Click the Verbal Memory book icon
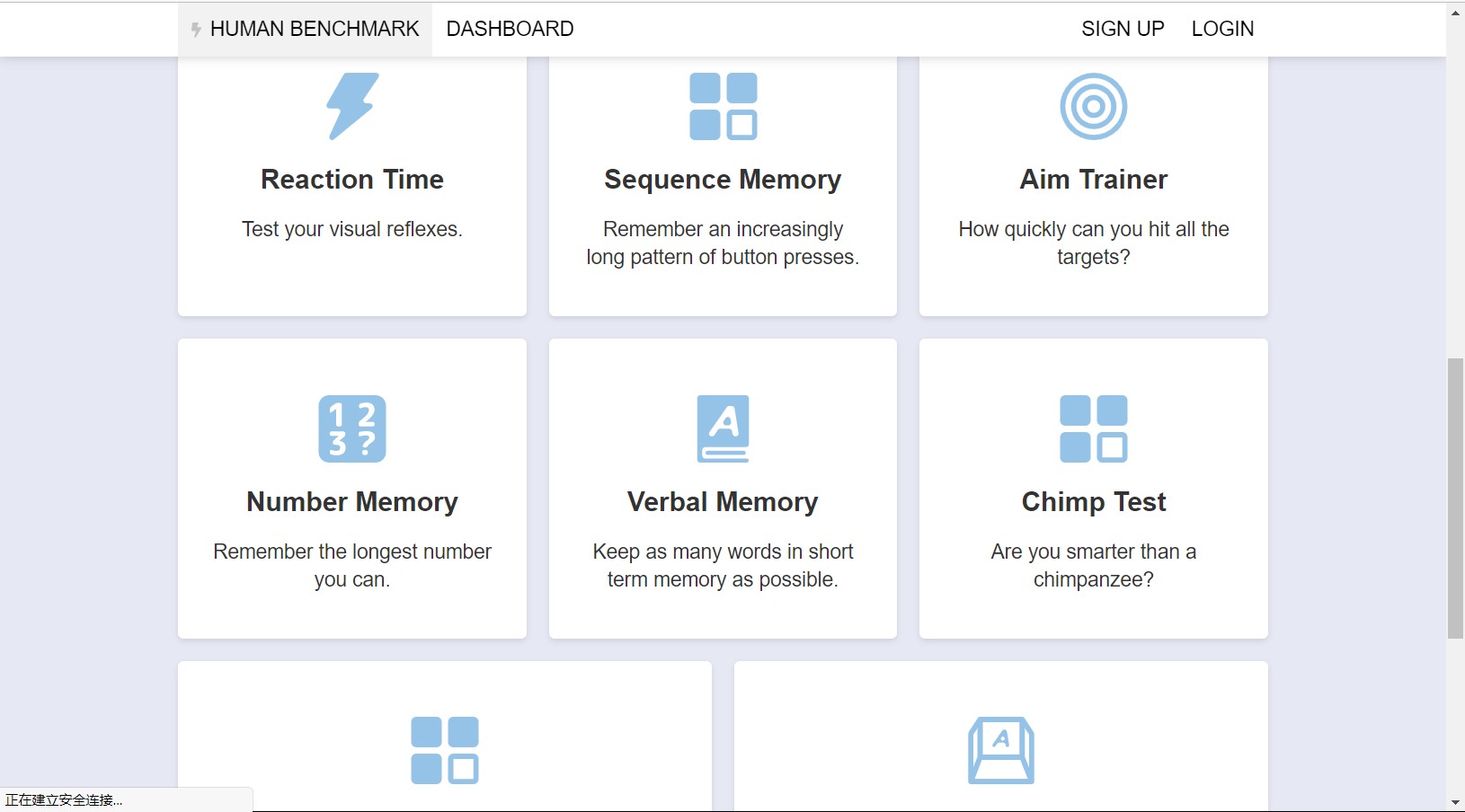Screen dimensions: 1465x812 pos(724,428)
